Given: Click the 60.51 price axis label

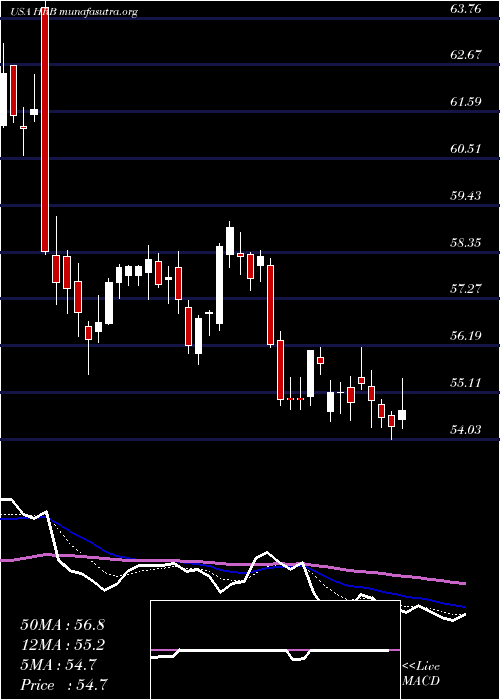Looking at the screenshot, I should point(466,149).
